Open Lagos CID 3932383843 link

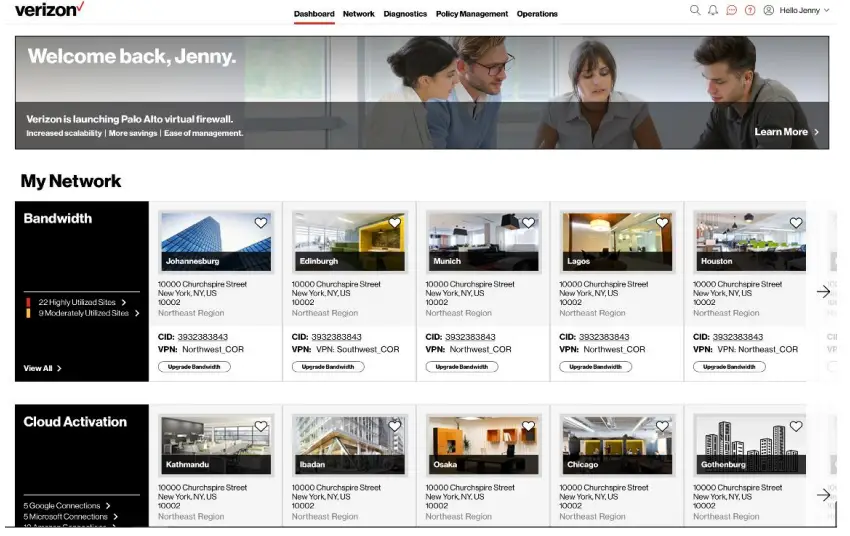(604, 337)
